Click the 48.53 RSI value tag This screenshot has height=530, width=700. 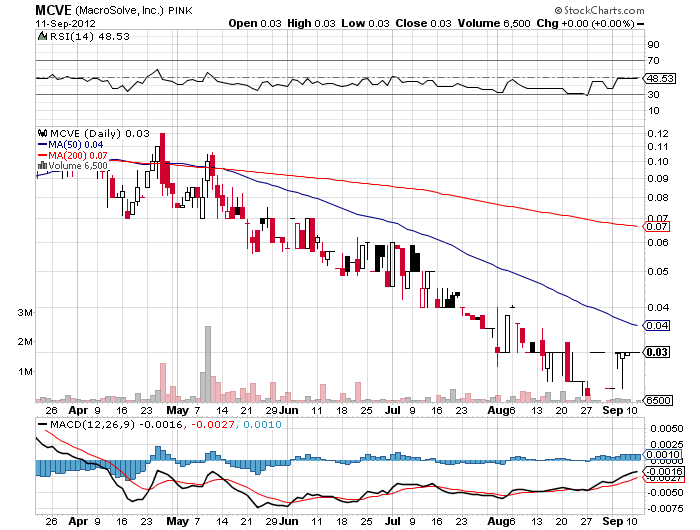coord(660,79)
